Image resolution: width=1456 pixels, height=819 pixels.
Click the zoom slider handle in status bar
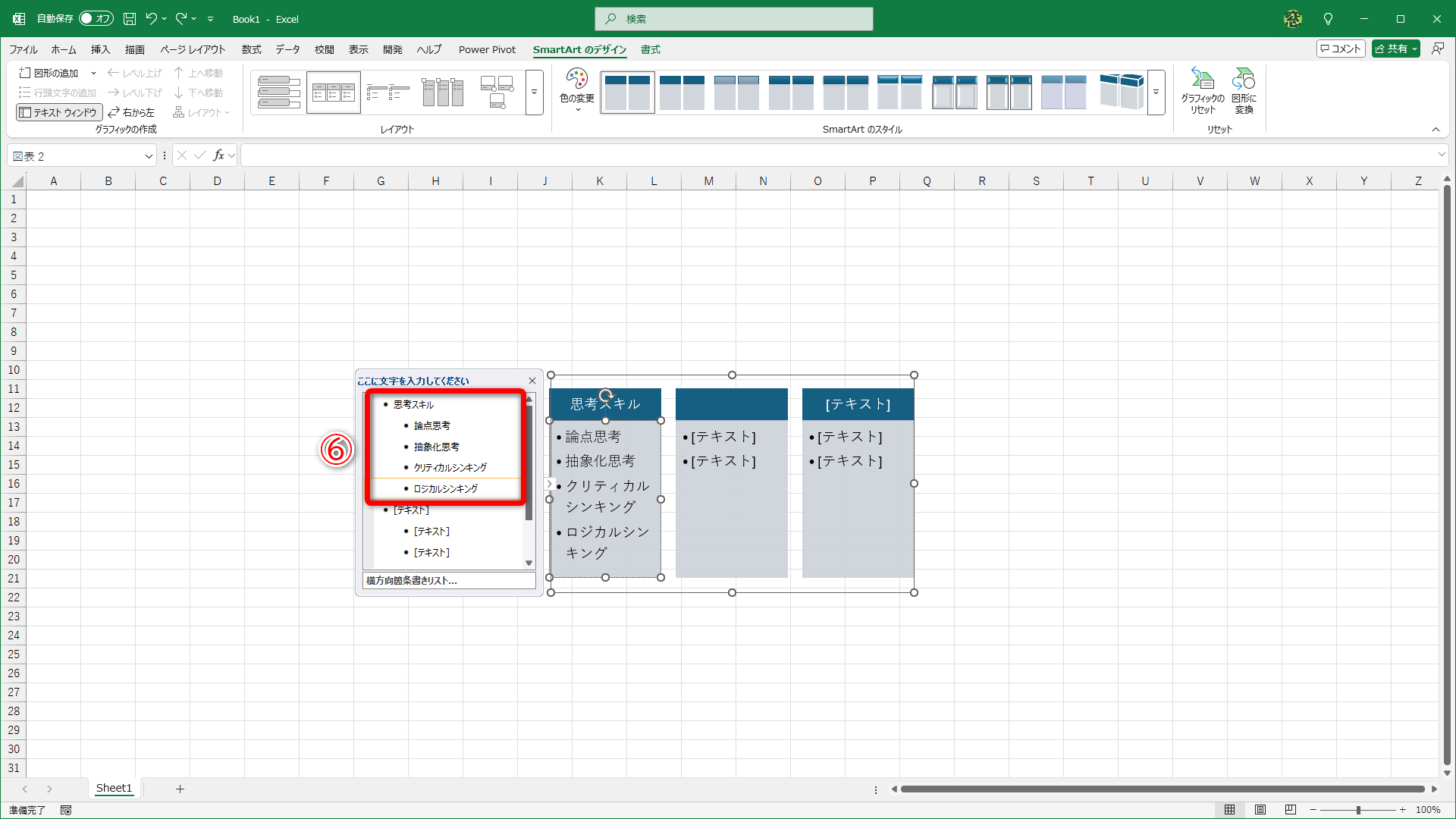[1358, 810]
